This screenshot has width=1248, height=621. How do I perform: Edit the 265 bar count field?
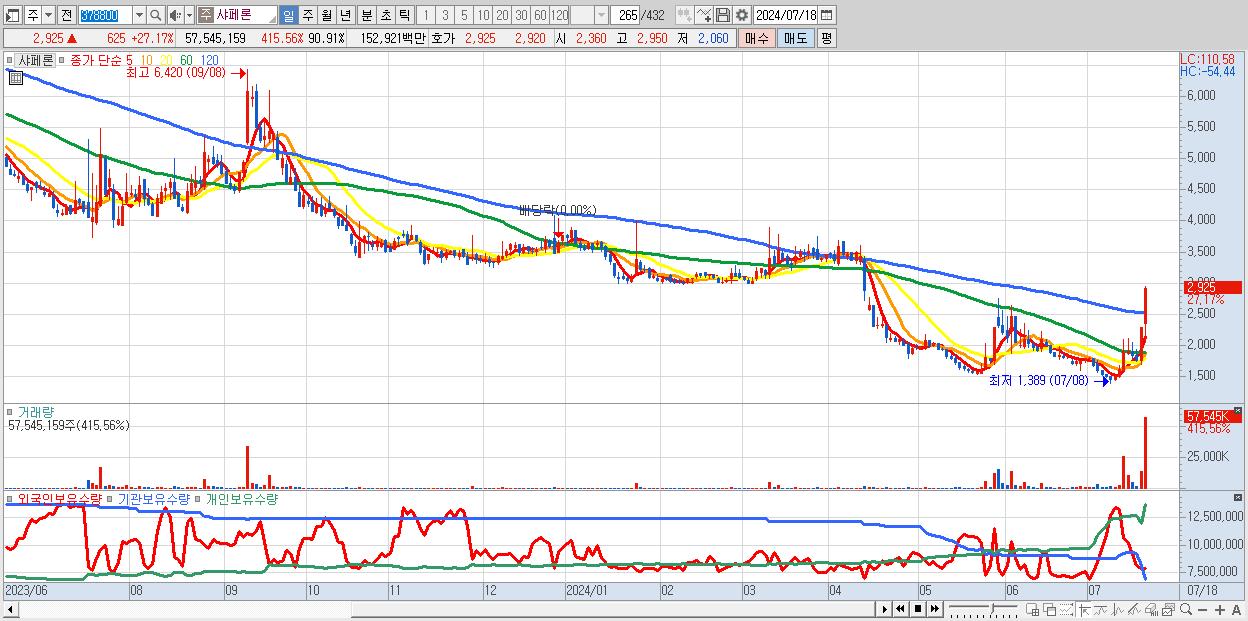pos(625,15)
